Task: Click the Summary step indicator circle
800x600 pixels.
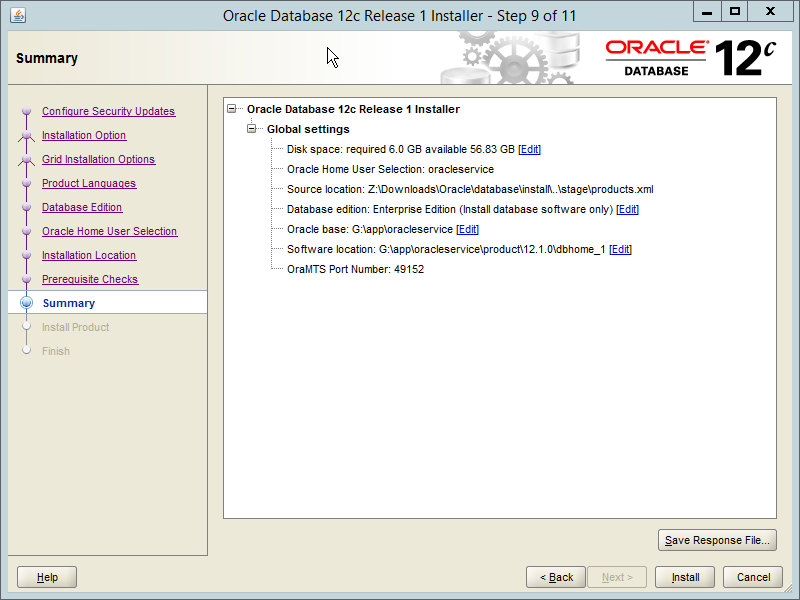Action: pyautogui.click(x=27, y=303)
